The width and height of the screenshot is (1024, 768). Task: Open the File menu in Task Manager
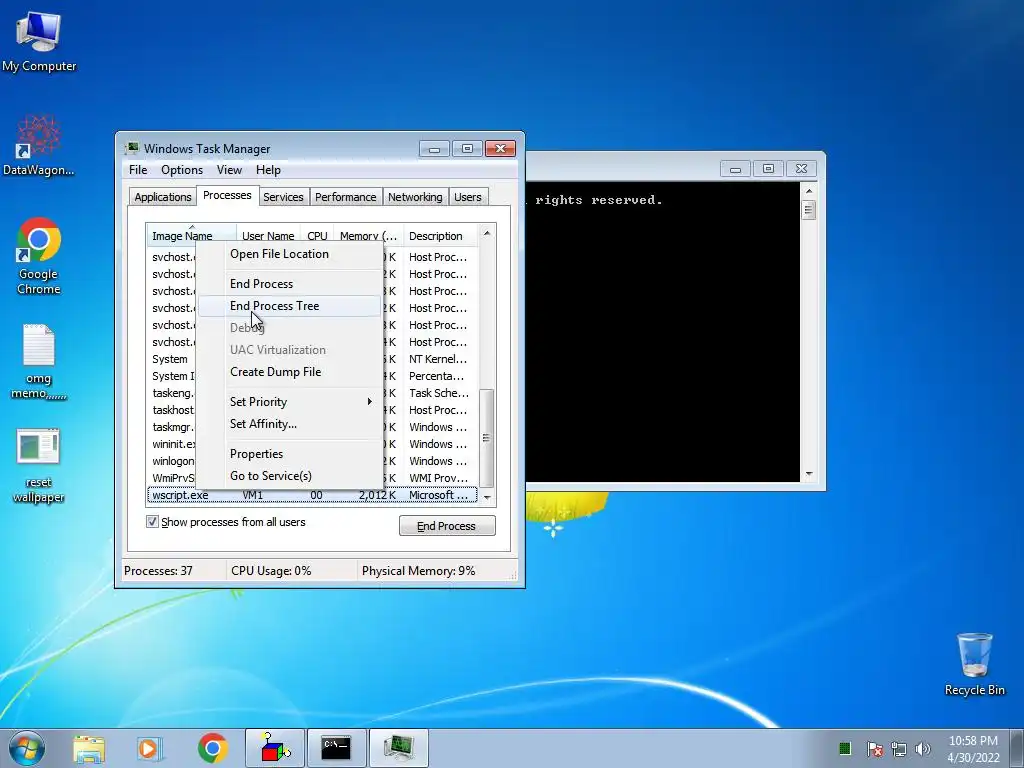pyautogui.click(x=138, y=170)
